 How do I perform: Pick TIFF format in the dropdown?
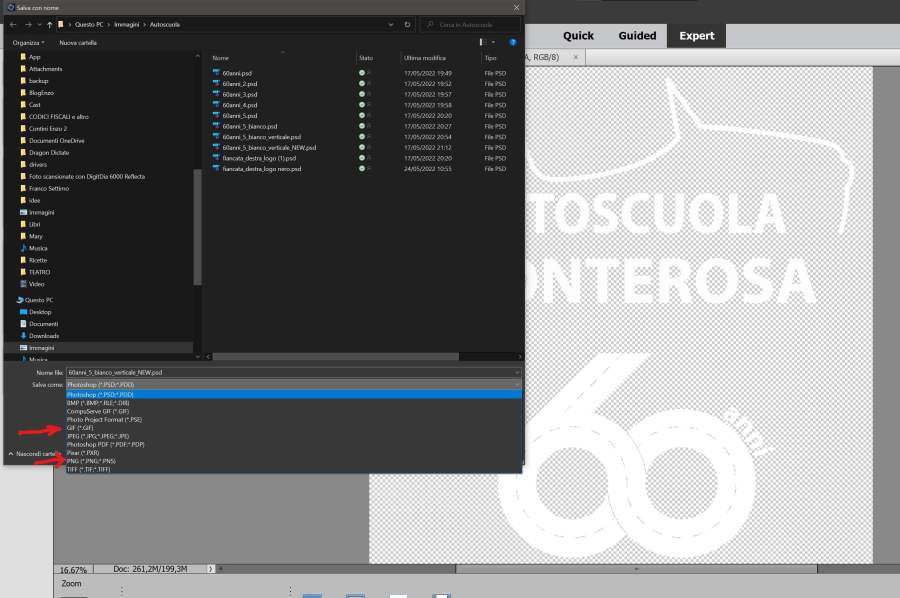[x=87, y=469]
